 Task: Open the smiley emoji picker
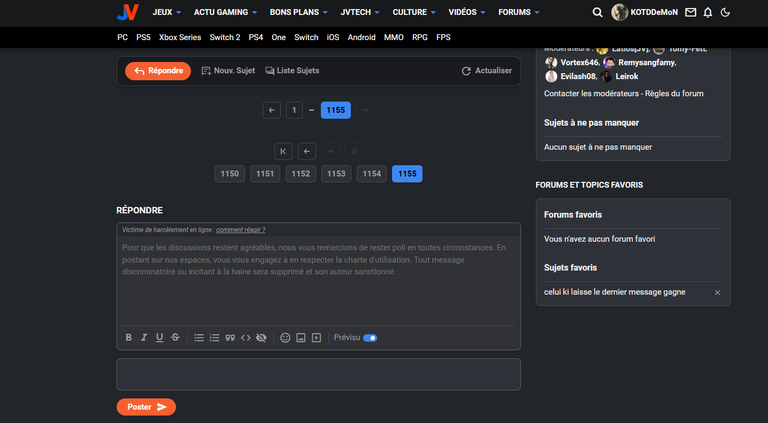285,338
